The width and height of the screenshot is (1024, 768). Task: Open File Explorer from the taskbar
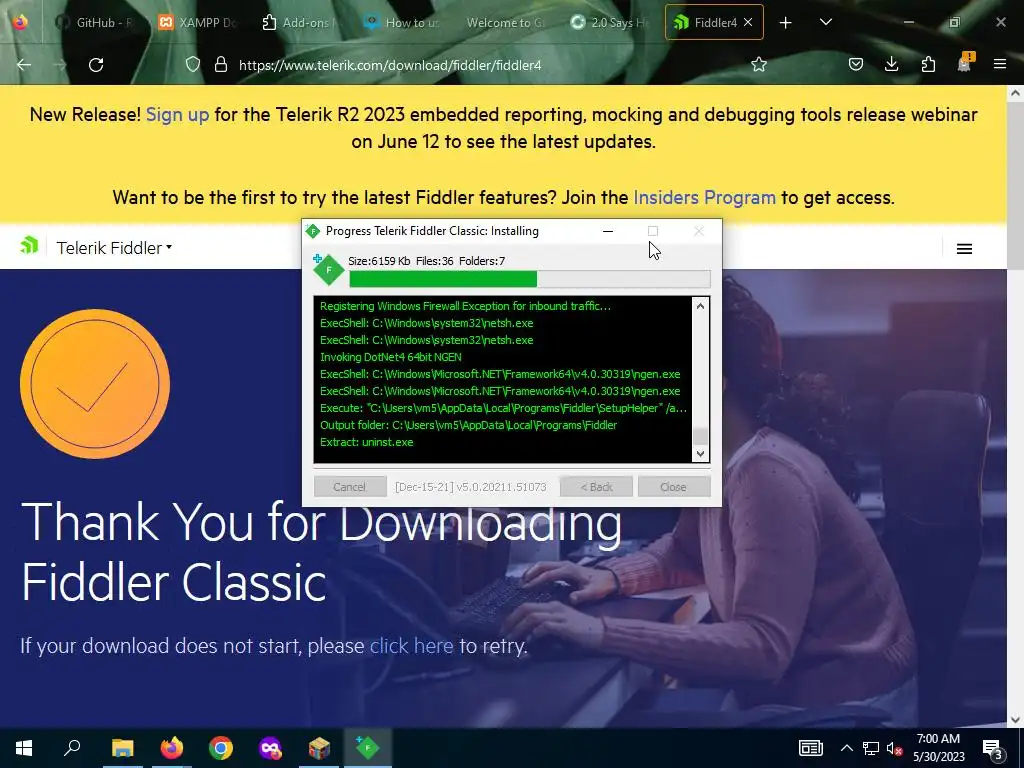pyautogui.click(x=122, y=748)
